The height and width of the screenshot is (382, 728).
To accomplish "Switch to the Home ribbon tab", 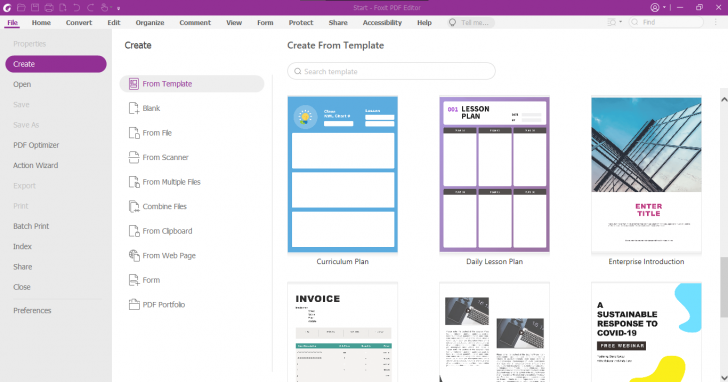I will pos(41,22).
